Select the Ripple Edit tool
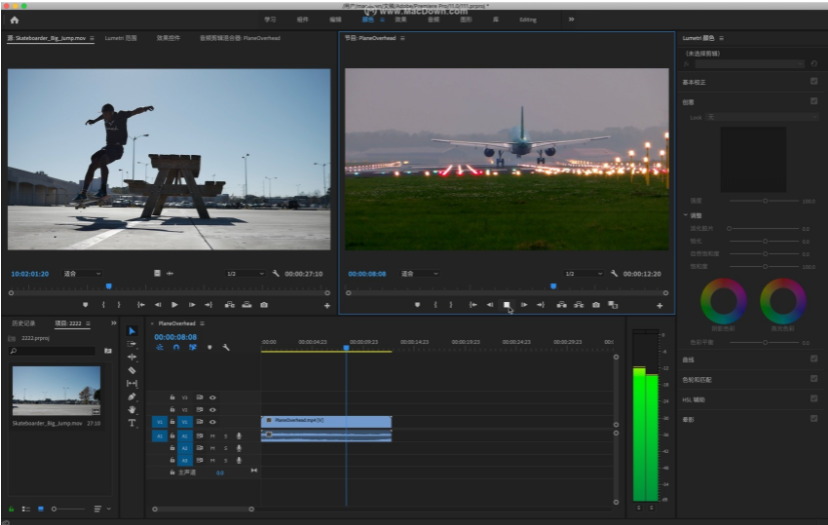Viewport: 828px width, 525px height. (132, 357)
